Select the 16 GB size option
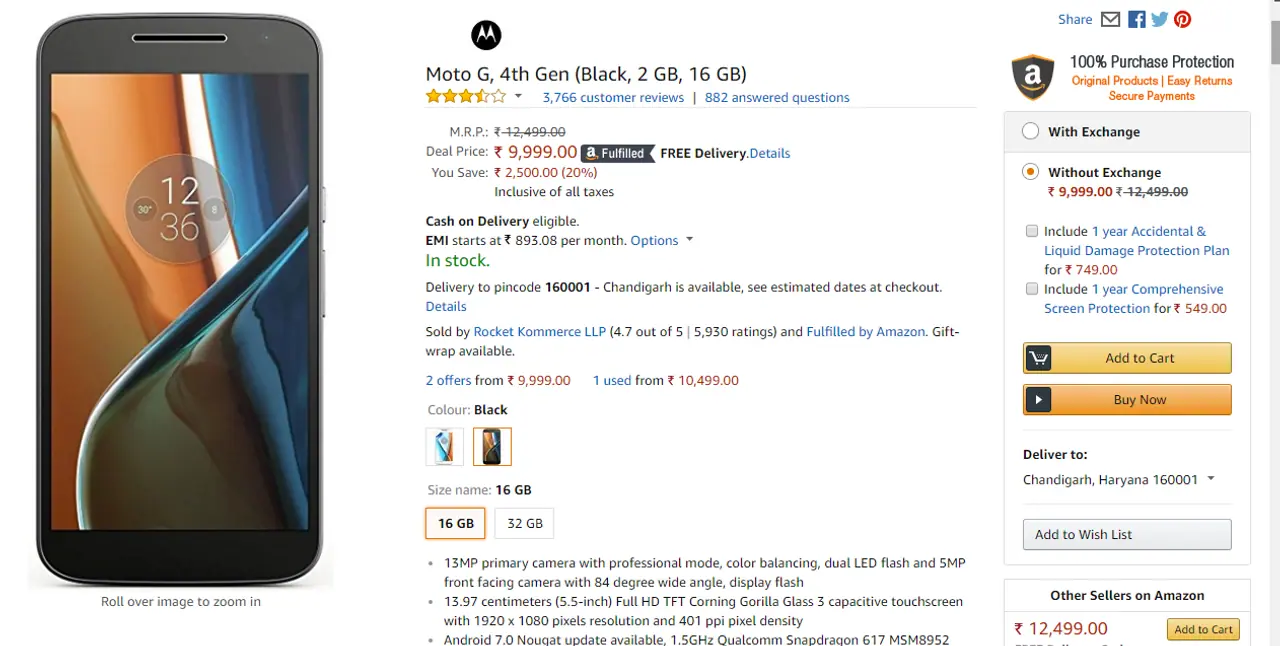1280x646 pixels. click(455, 523)
